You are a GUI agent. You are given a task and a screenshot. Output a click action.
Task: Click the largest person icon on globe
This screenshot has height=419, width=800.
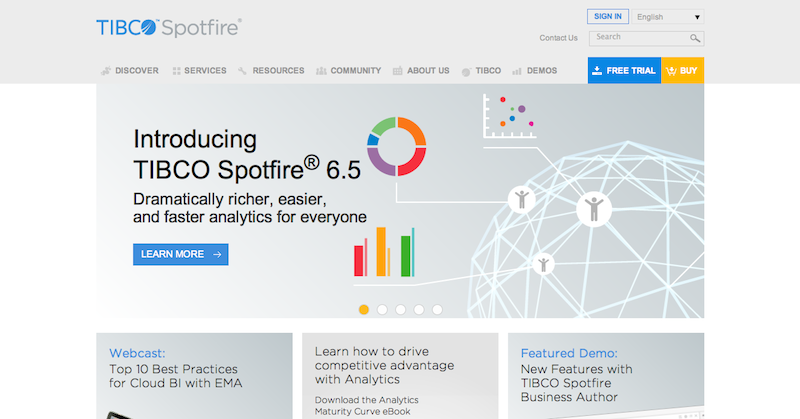(x=594, y=209)
